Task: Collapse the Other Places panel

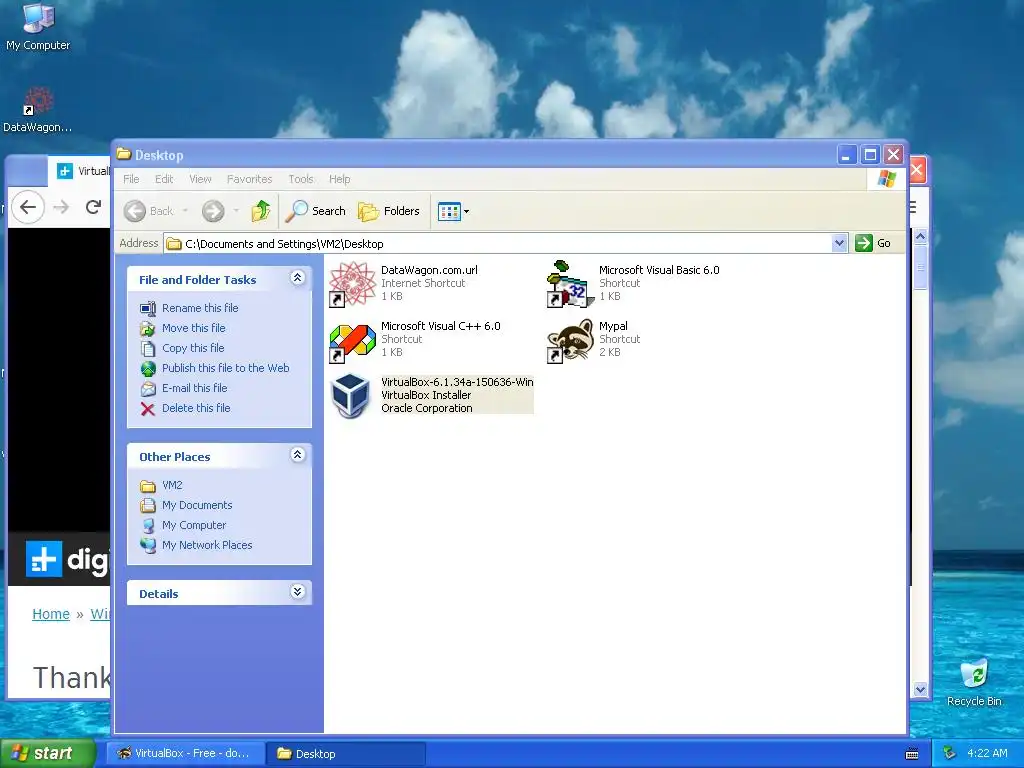Action: [x=297, y=455]
